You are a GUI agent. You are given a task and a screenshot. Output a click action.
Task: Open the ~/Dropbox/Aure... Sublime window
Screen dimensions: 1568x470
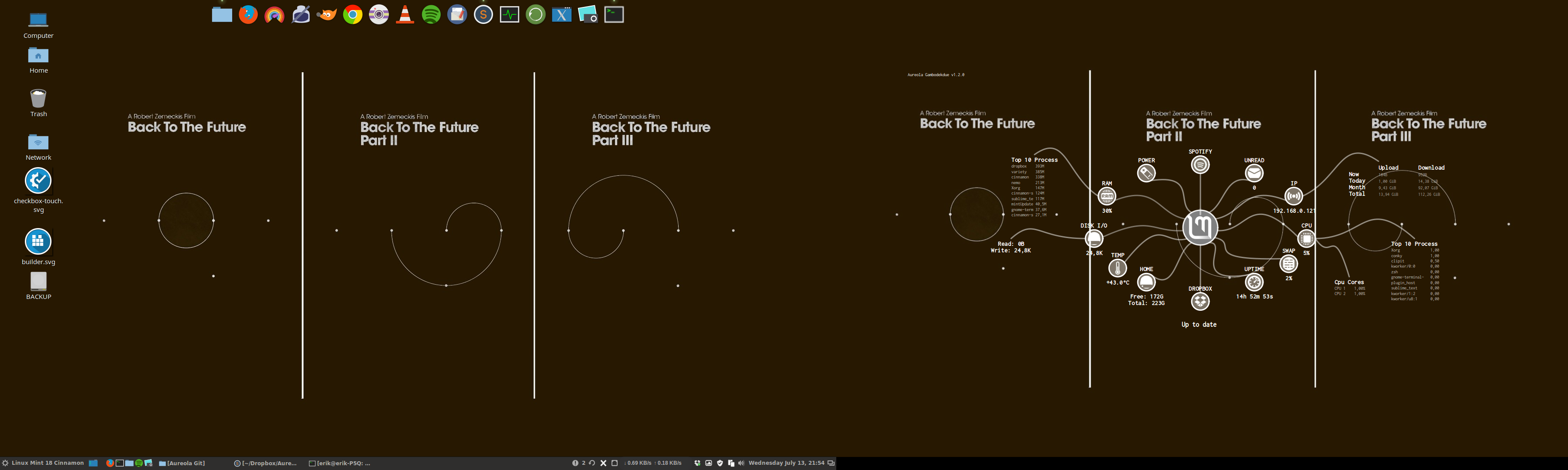point(265,463)
